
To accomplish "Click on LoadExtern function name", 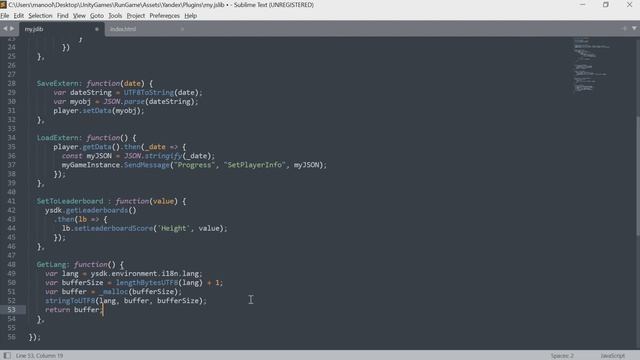I will click(57, 138).
